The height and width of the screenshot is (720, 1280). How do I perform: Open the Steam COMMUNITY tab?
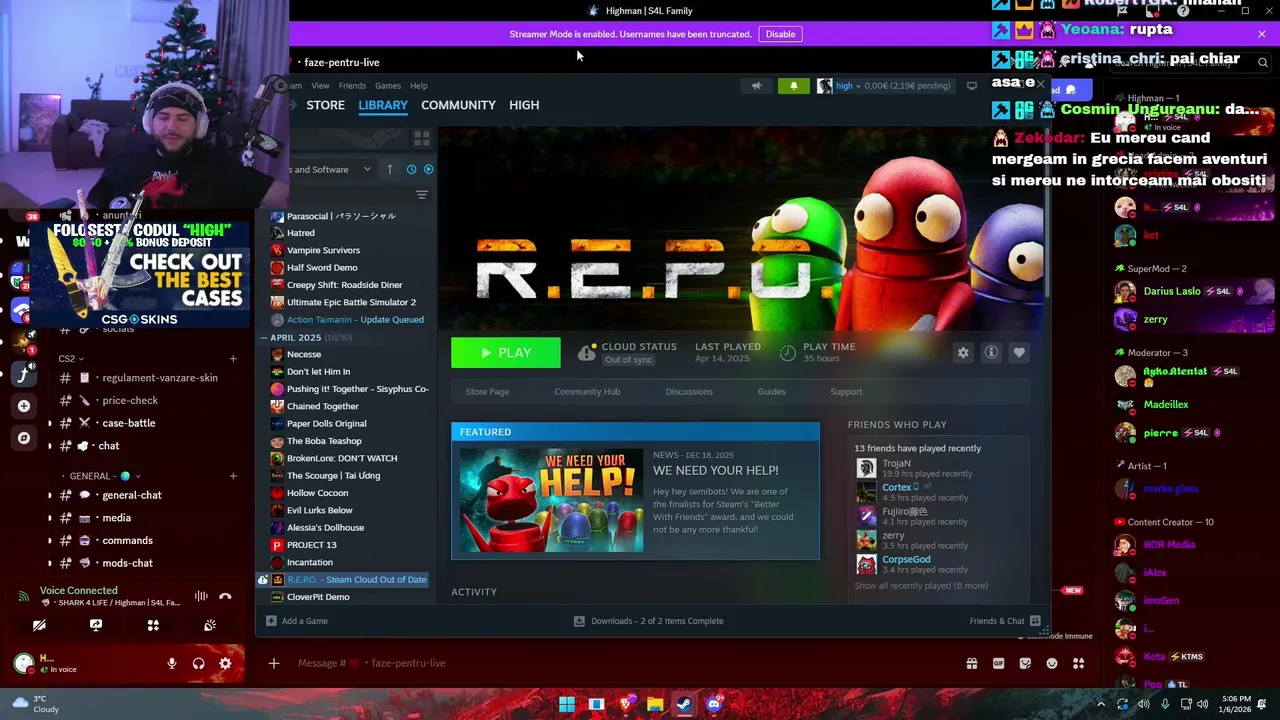[458, 105]
